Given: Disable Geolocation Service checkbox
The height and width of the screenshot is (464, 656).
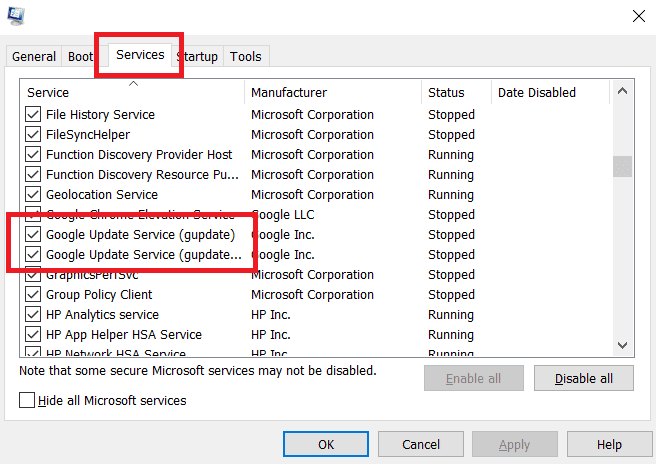Looking at the screenshot, I should coord(33,195).
